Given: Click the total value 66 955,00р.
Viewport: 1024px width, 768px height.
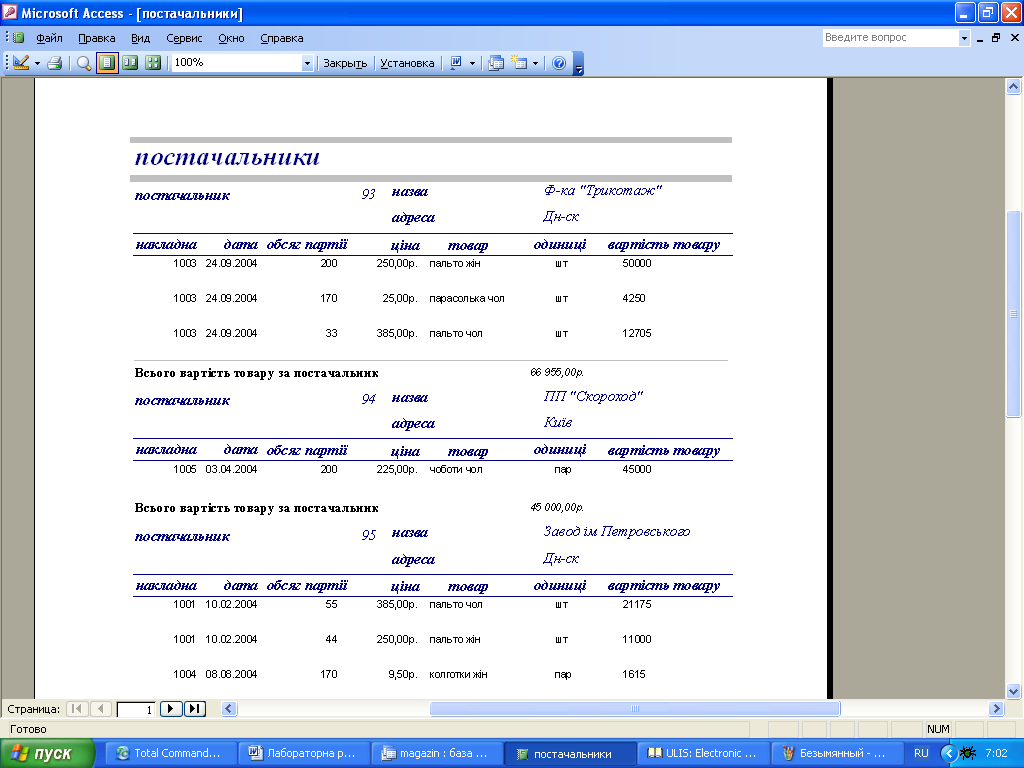Looking at the screenshot, I should (x=557, y=372).
